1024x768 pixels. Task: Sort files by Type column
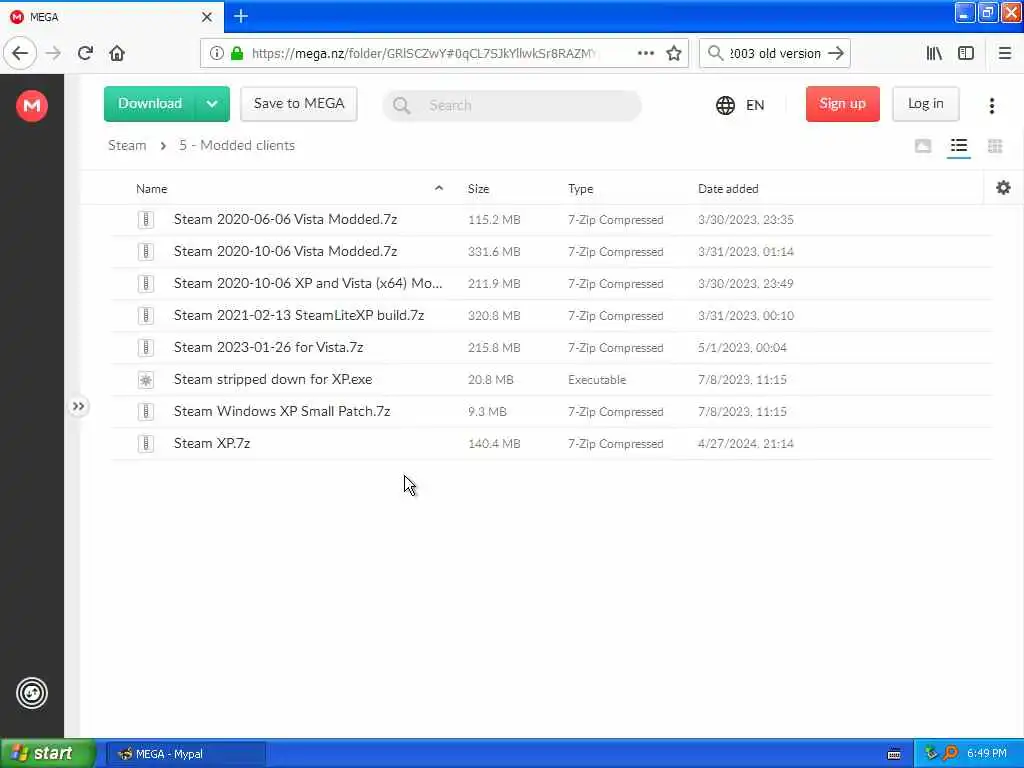click(x=580, y=189)
